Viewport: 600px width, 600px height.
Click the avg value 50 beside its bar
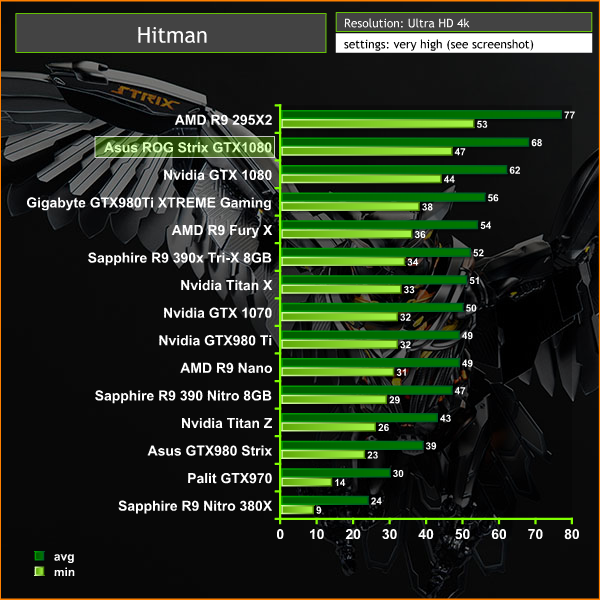click(x=471, y=308)
